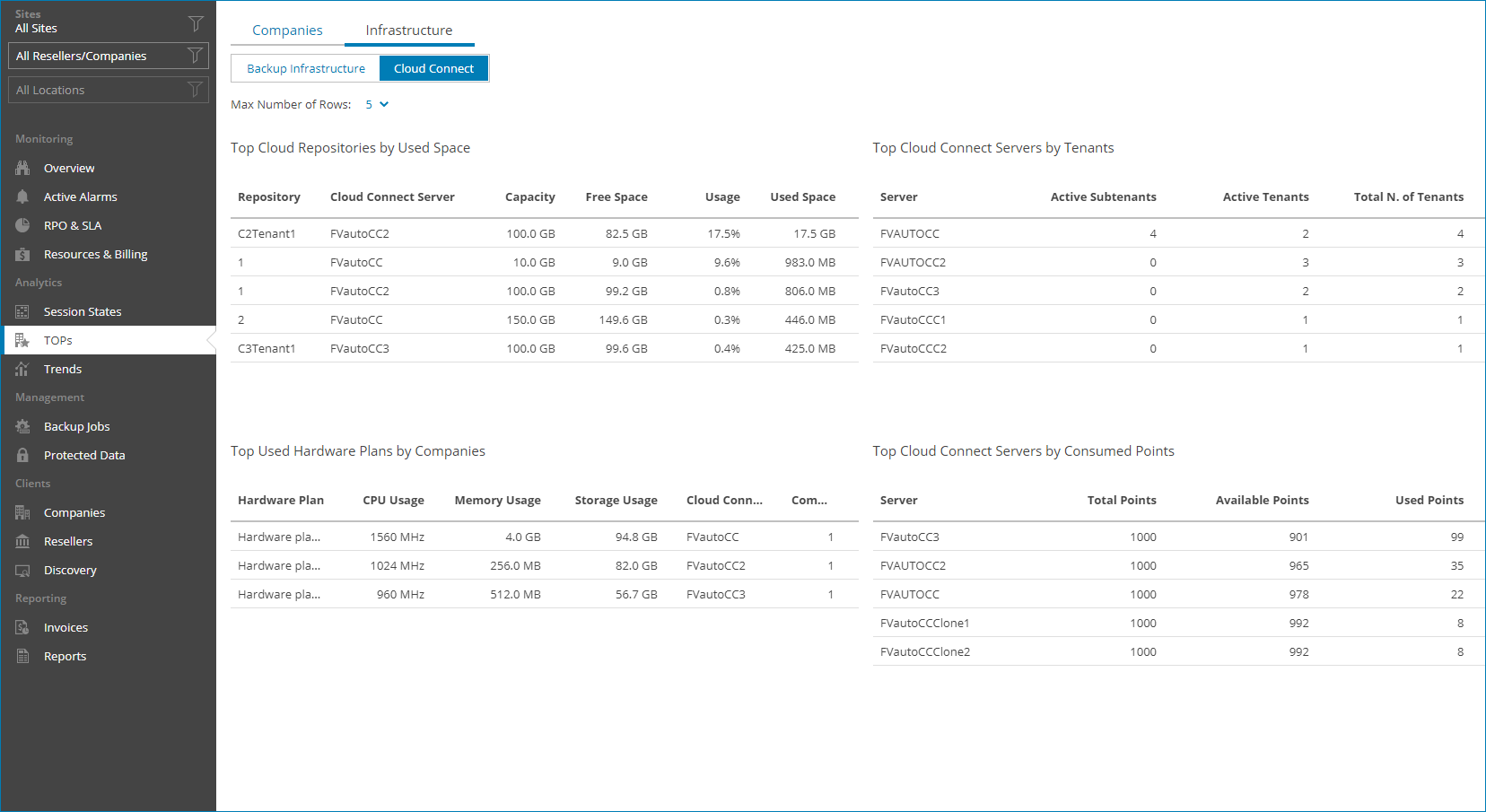Open RPO & SLA pie icon
The width and height of the screenshot is (1486, 812).
pyautogui.click(x=22, y=225)
